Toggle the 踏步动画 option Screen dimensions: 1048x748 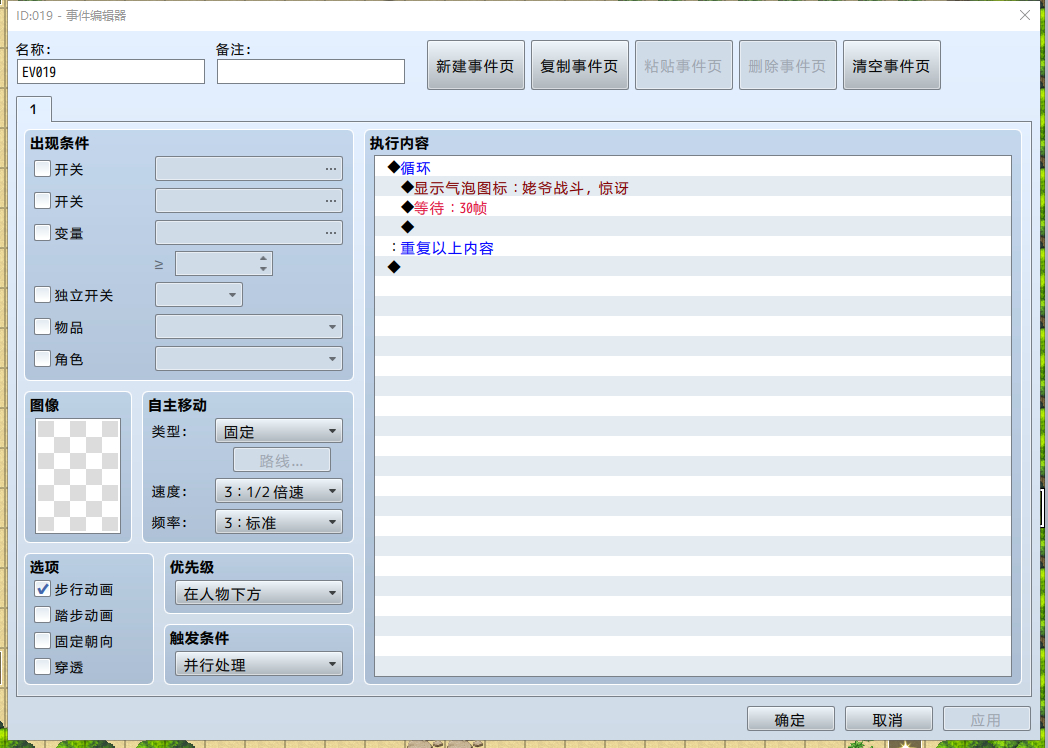tap(42, 615)
